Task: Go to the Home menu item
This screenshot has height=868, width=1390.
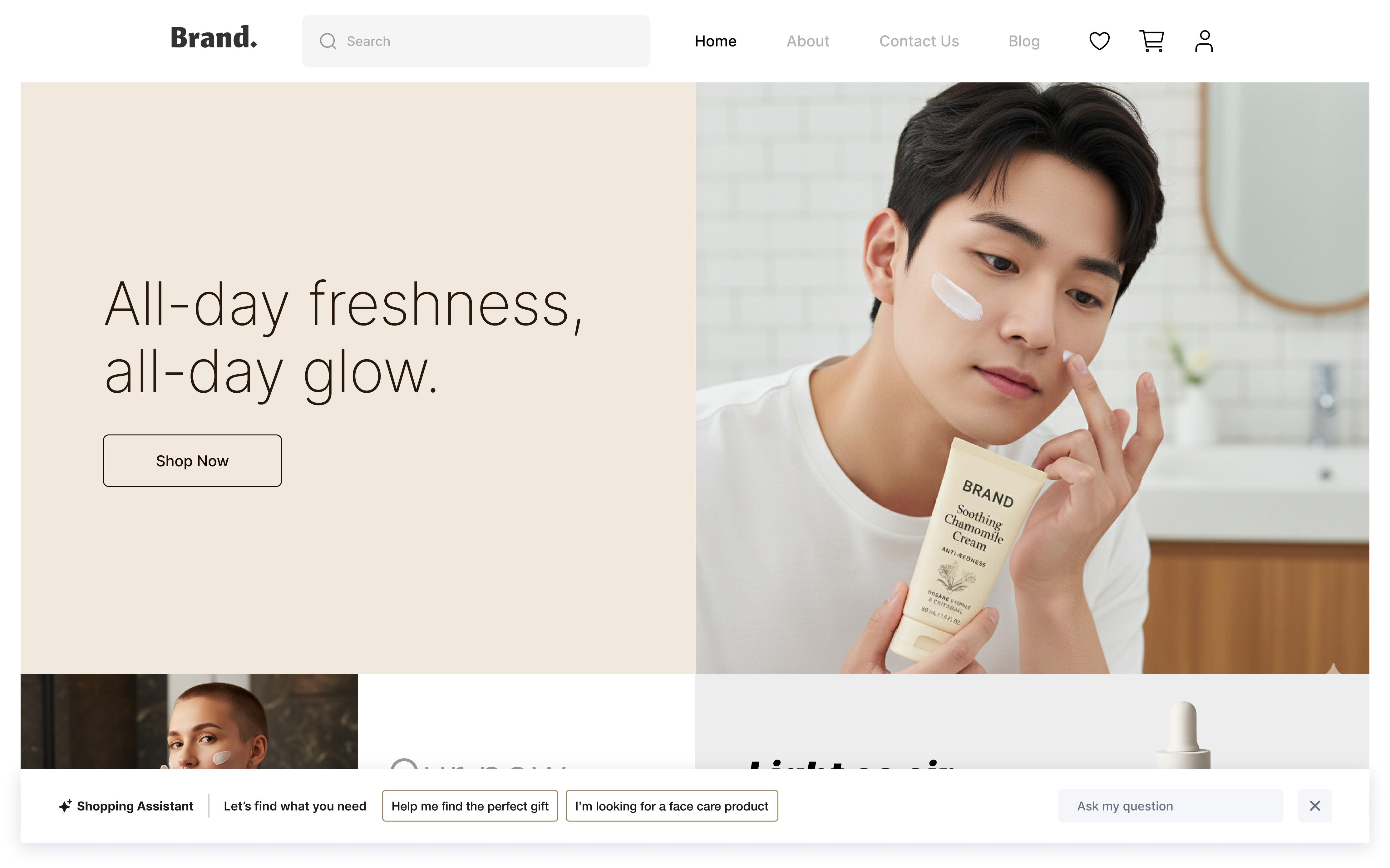Action: [x=715, y=41]
